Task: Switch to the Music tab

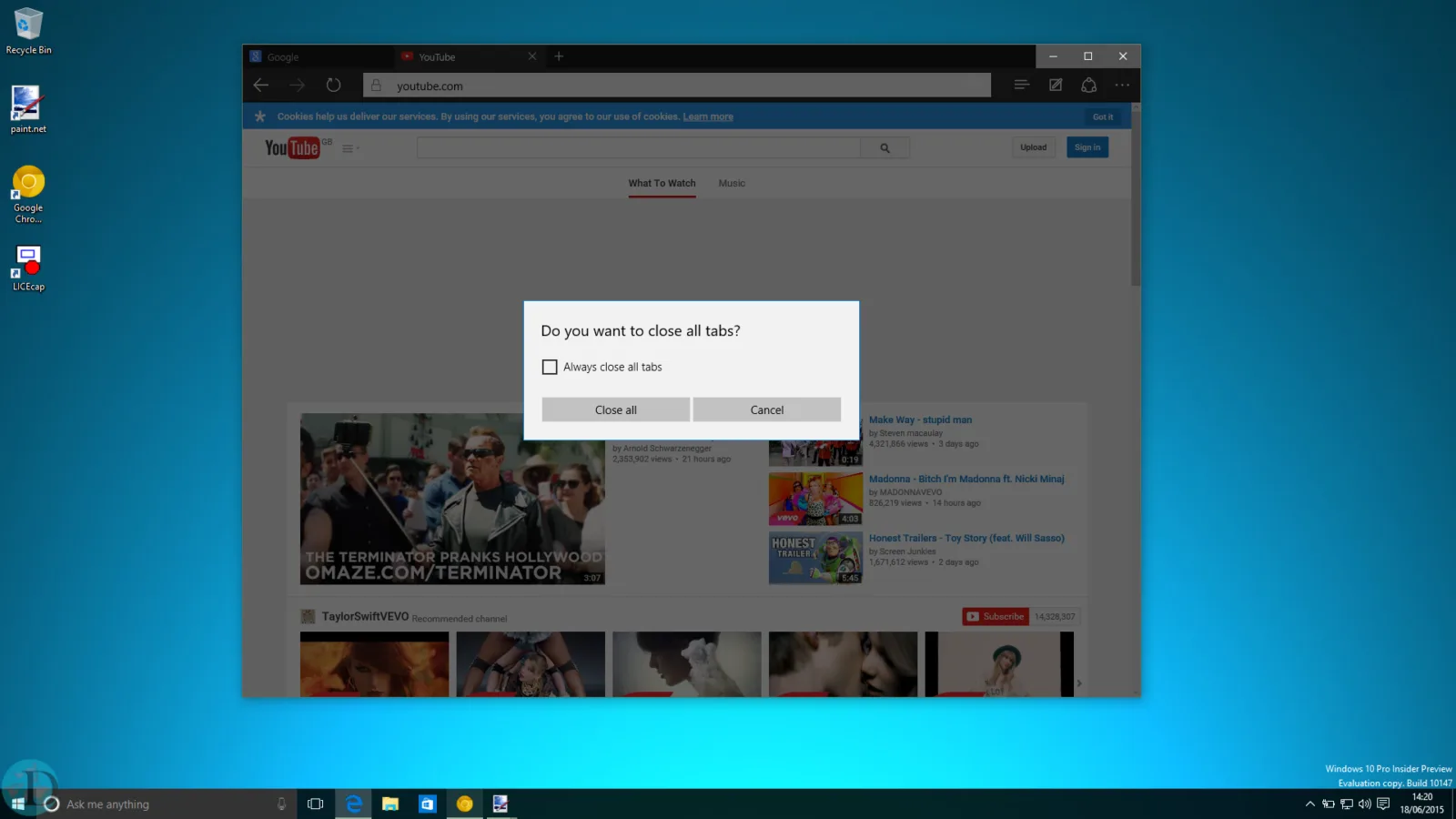Action: [x=732, y=183]
